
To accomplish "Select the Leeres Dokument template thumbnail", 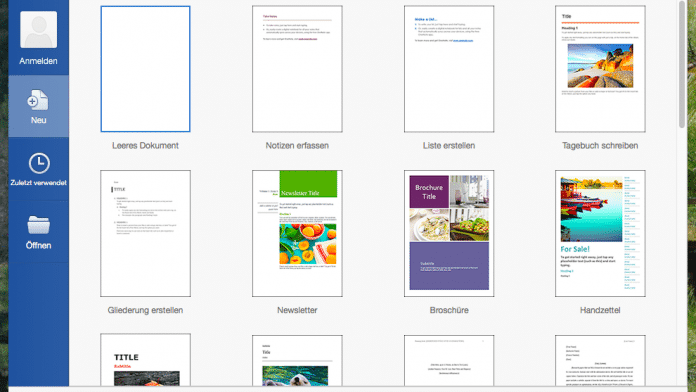I will [x=146, y=69].
